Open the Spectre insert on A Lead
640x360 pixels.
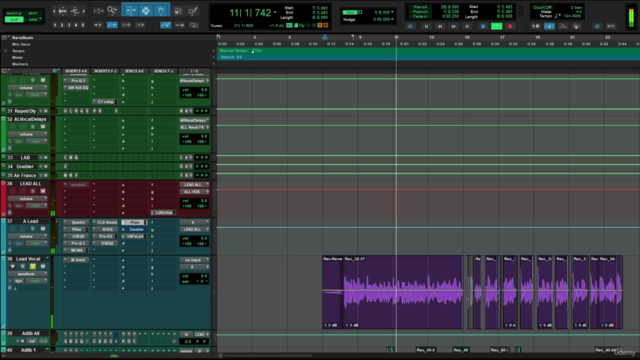click(x=77, y=222)
